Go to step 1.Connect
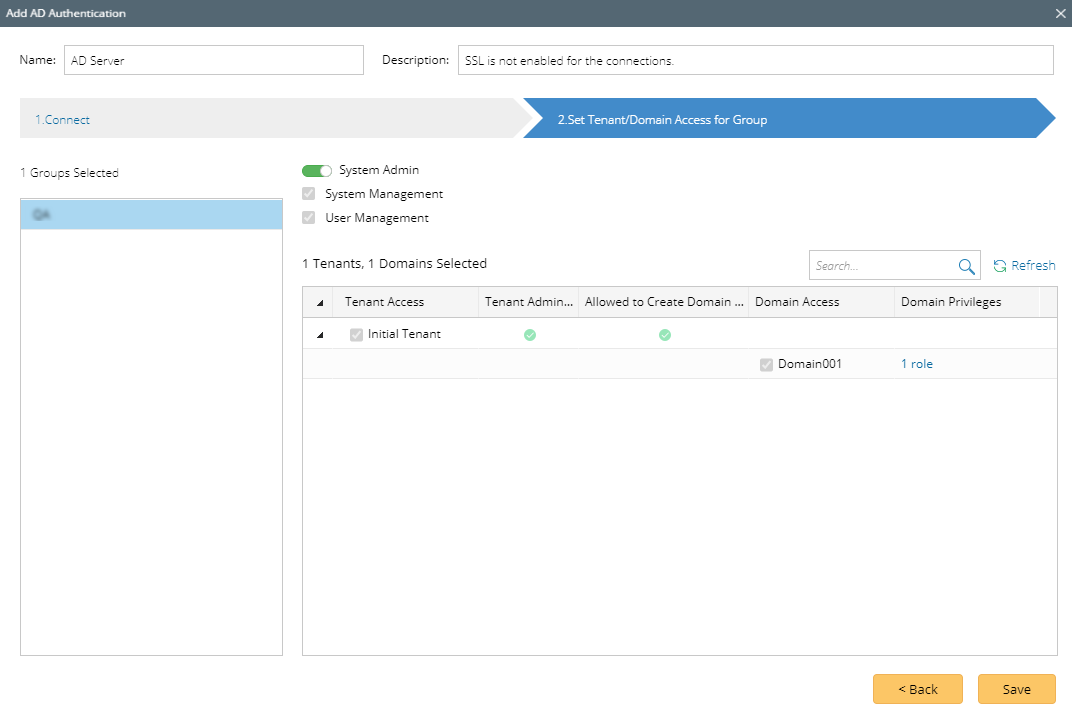 pyautogui.click(x=63, y=120)
